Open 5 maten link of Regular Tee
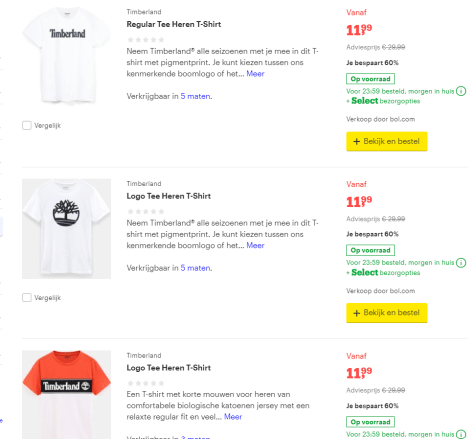Viewport: 475px width, 439px height. pos(196,96)
